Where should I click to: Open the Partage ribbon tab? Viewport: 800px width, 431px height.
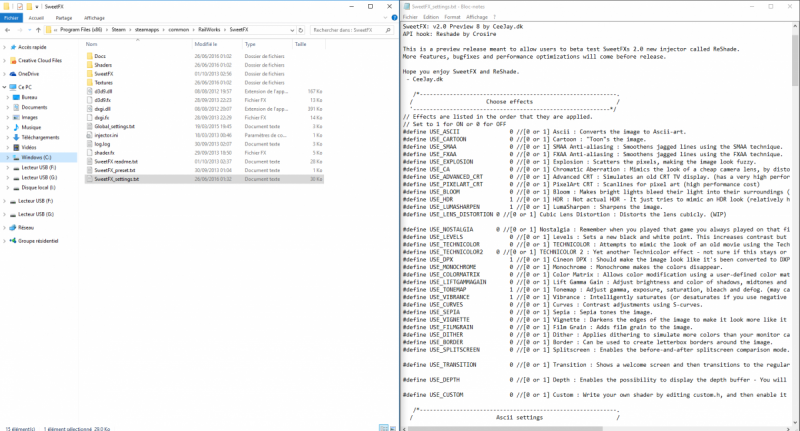(x=64, y=18)
